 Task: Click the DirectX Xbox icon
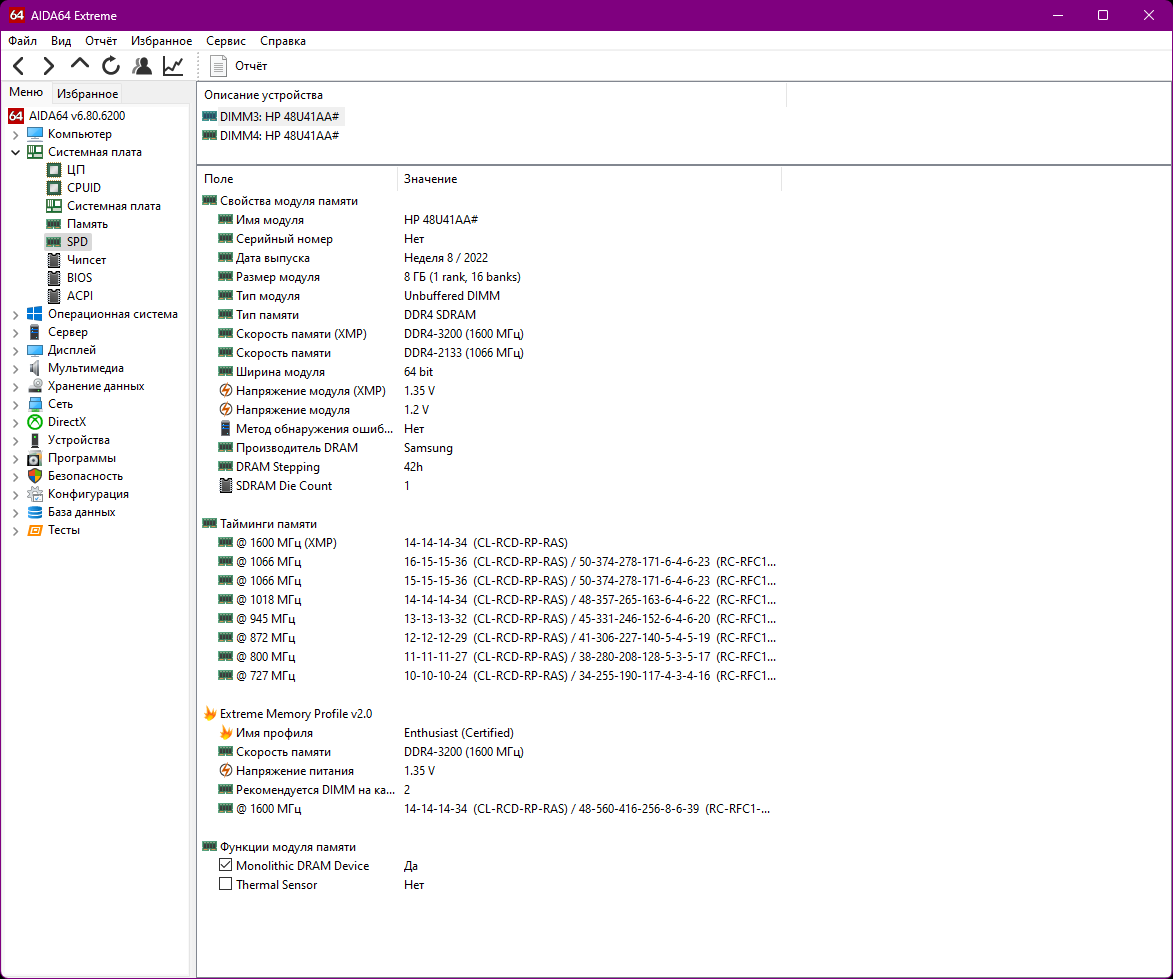click(35, 422)
